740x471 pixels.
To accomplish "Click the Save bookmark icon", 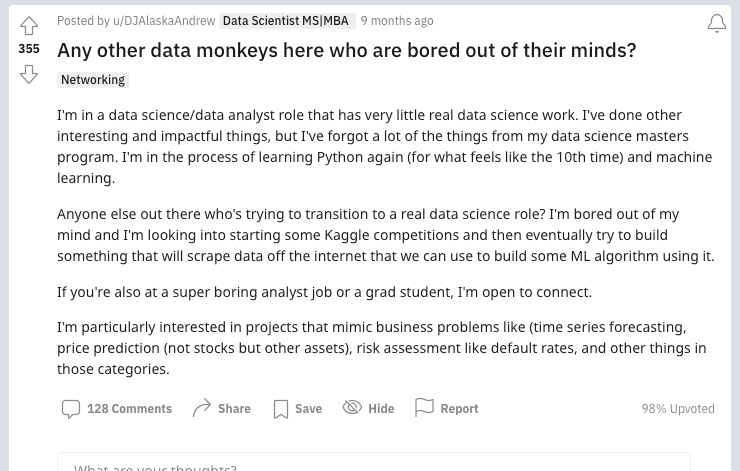I will tap(281, 409).
